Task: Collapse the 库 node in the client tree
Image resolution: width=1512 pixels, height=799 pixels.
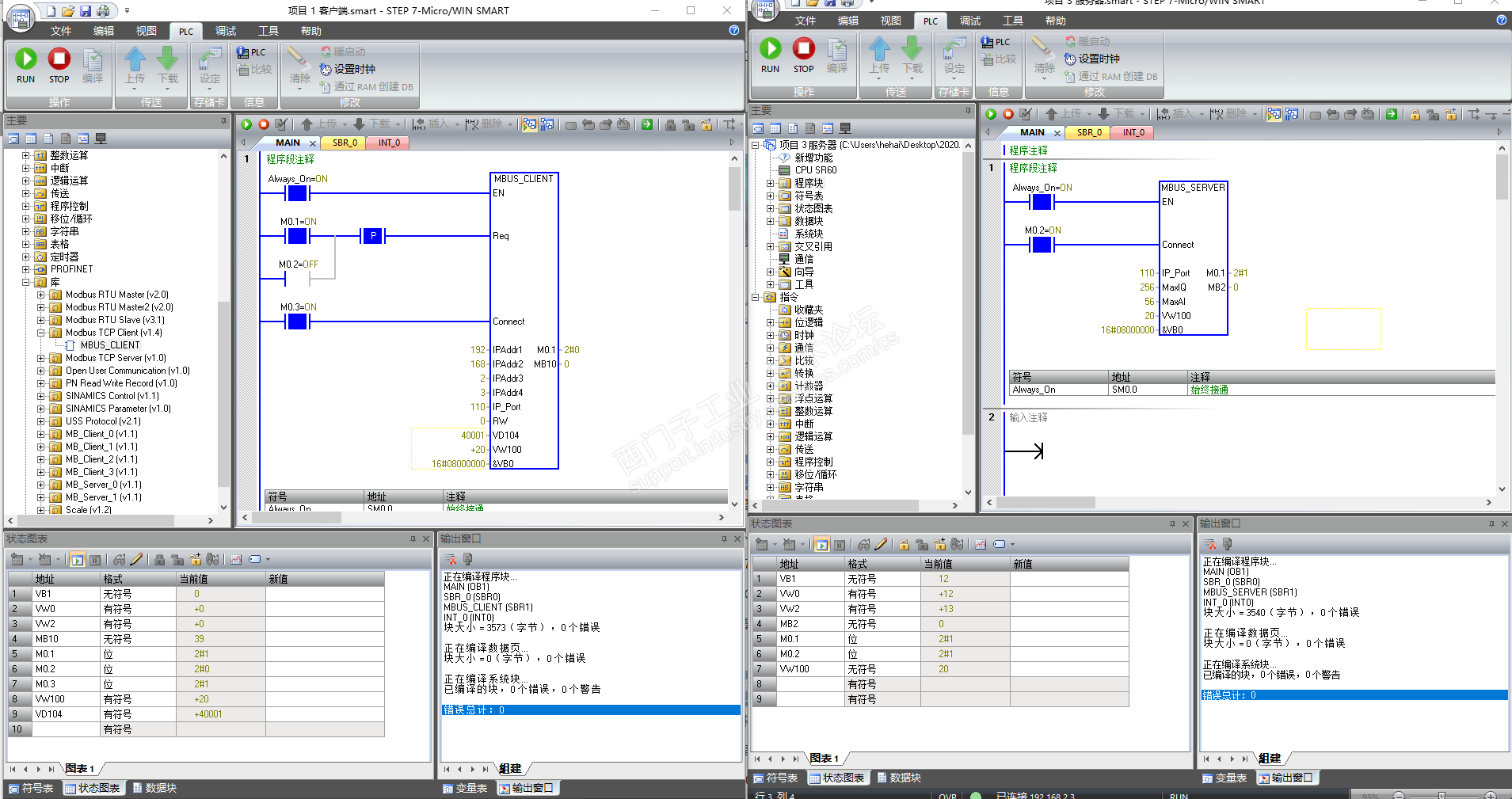Action: pyautogui.click(x=25, y=282)
